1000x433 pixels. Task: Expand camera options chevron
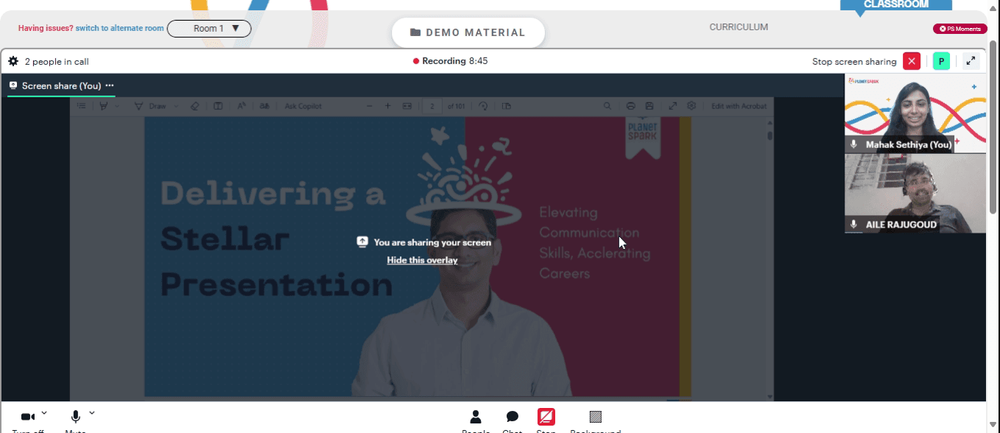click(x=44, y=413)
